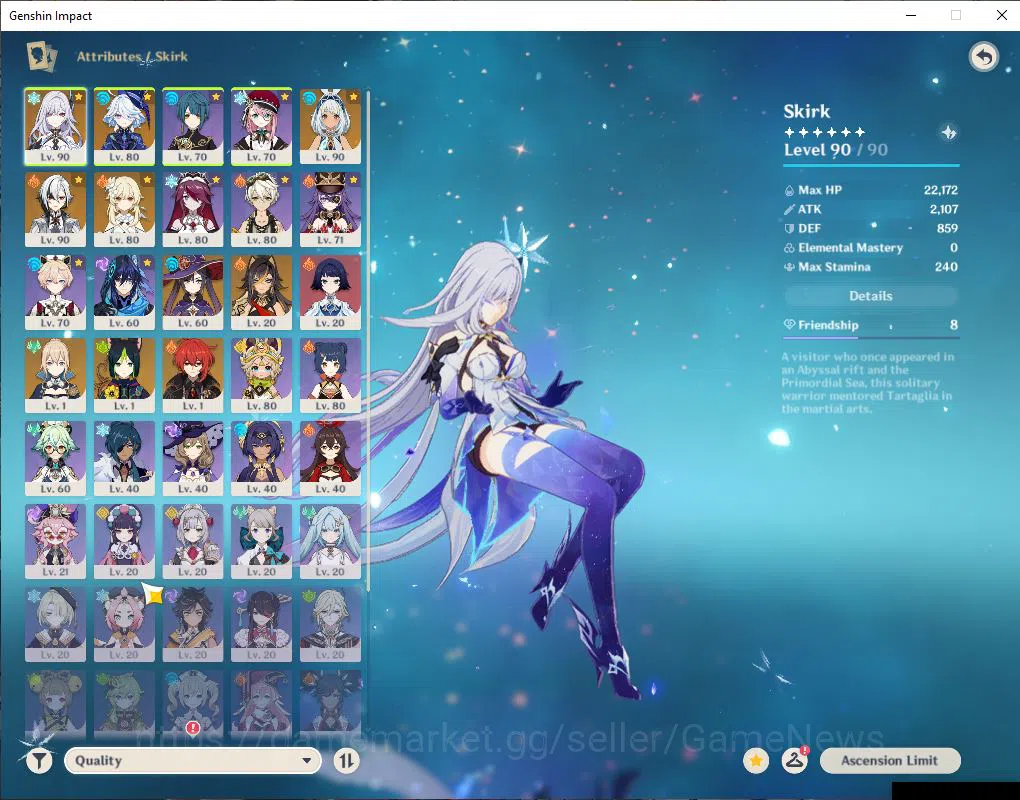Select Kachina's Lv. 80 portrait
The width and height of the screenshot is (1020, 800).
click(262, 375)
